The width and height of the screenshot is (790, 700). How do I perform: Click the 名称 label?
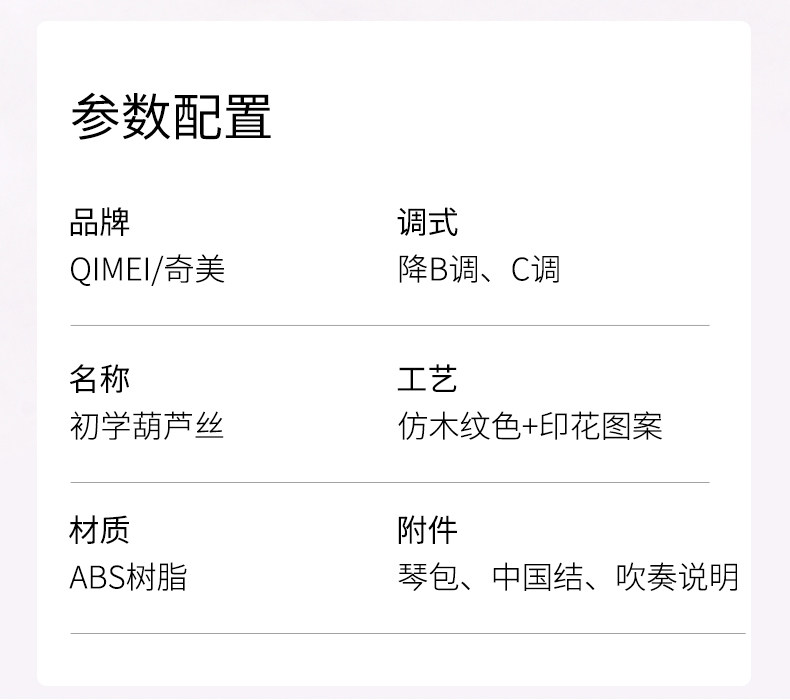(x=99, y=380)
